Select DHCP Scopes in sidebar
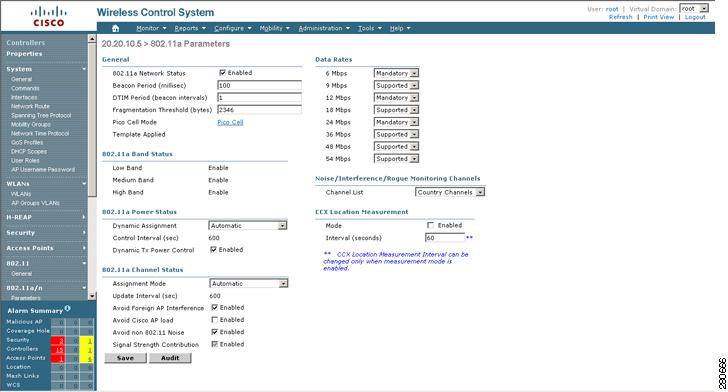This screenshot has height=392, width=728. 29,151
